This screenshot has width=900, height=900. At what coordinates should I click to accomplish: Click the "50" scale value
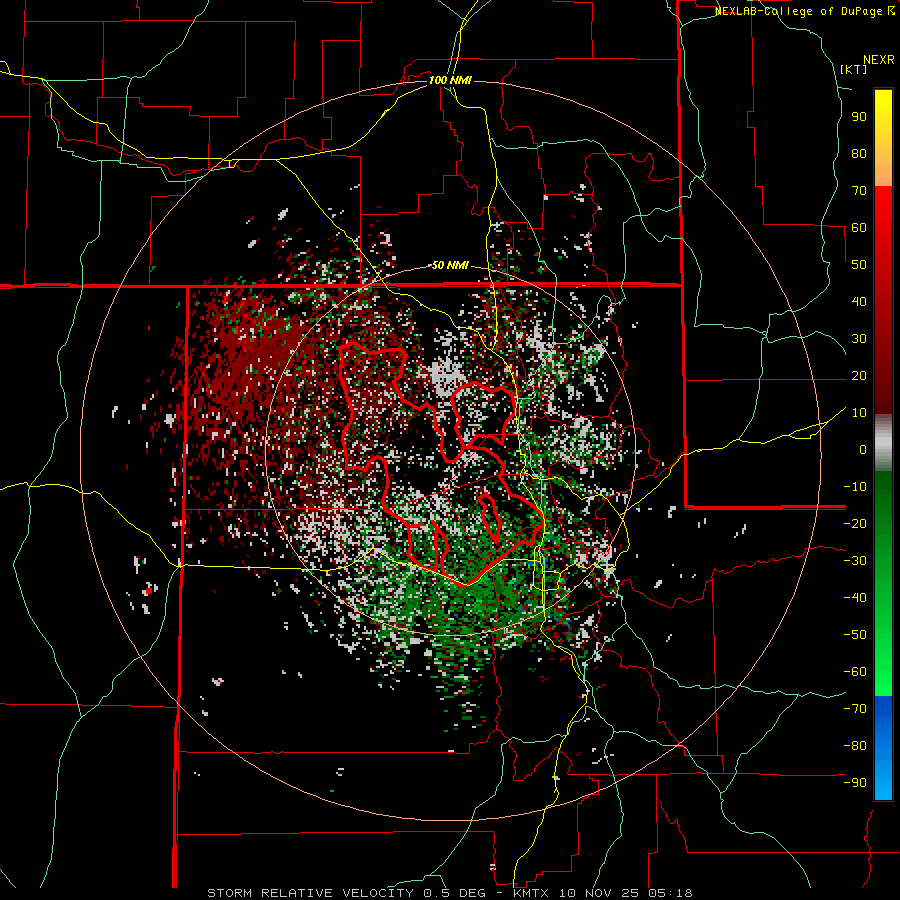coord(859,265)
